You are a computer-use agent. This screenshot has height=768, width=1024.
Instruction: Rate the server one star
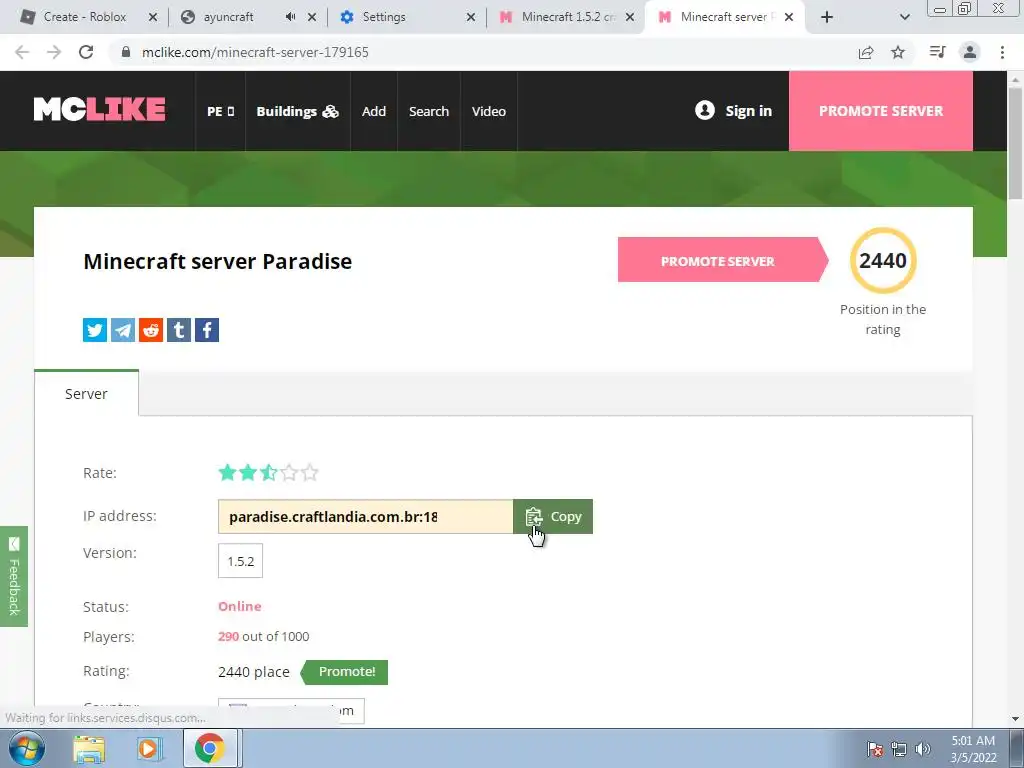pos(227,472)
